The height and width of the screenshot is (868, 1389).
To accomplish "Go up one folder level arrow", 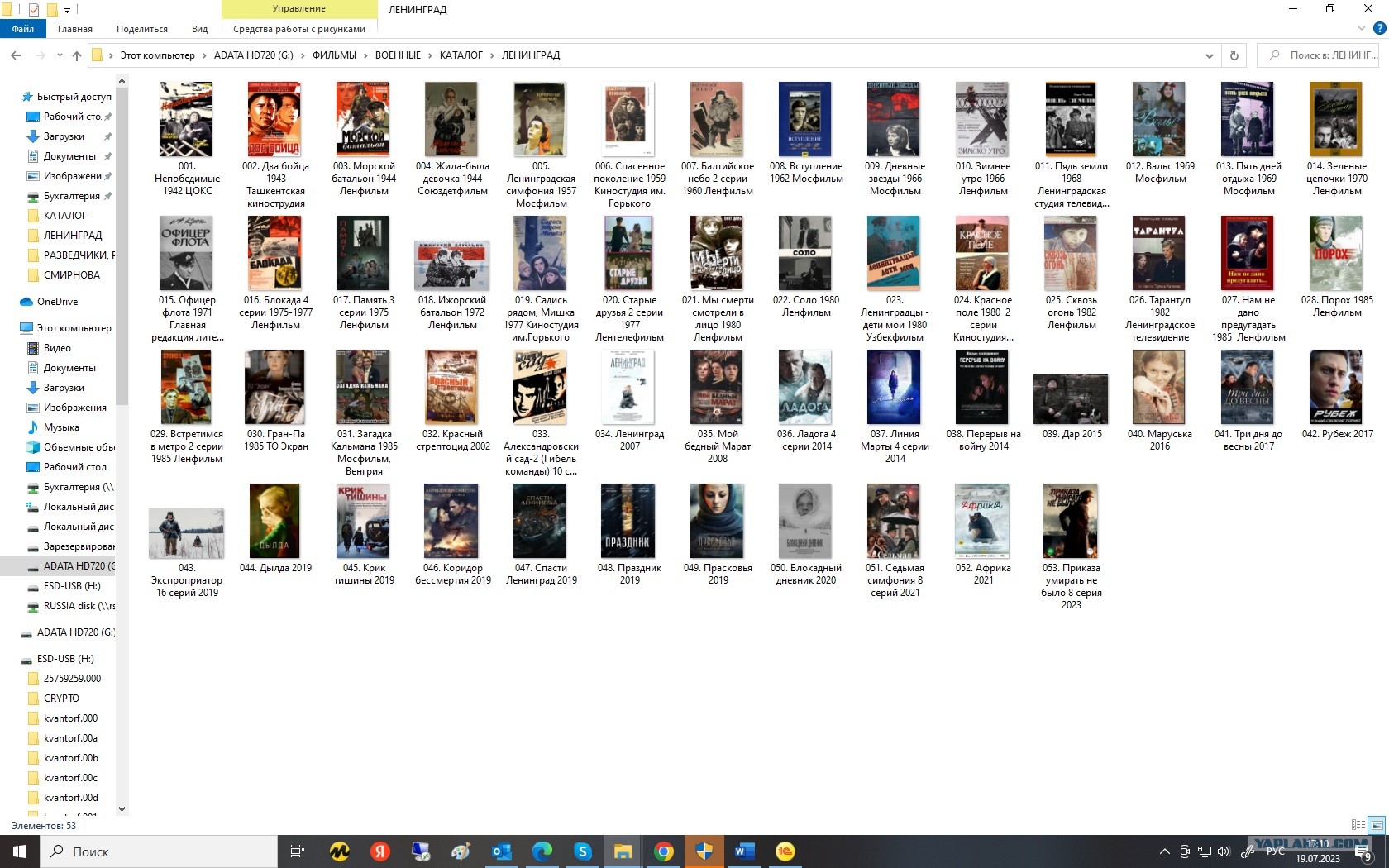I will (77, 55).
